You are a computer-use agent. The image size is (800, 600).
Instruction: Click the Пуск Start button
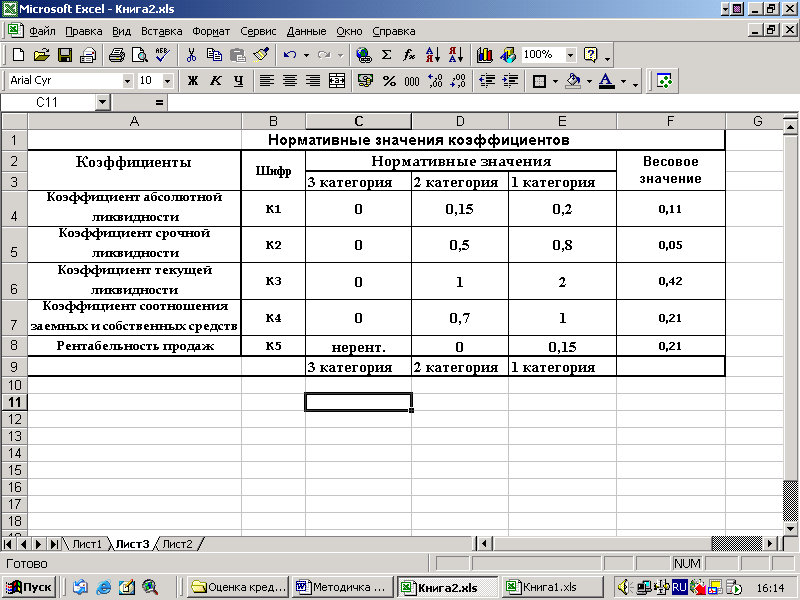29,587
